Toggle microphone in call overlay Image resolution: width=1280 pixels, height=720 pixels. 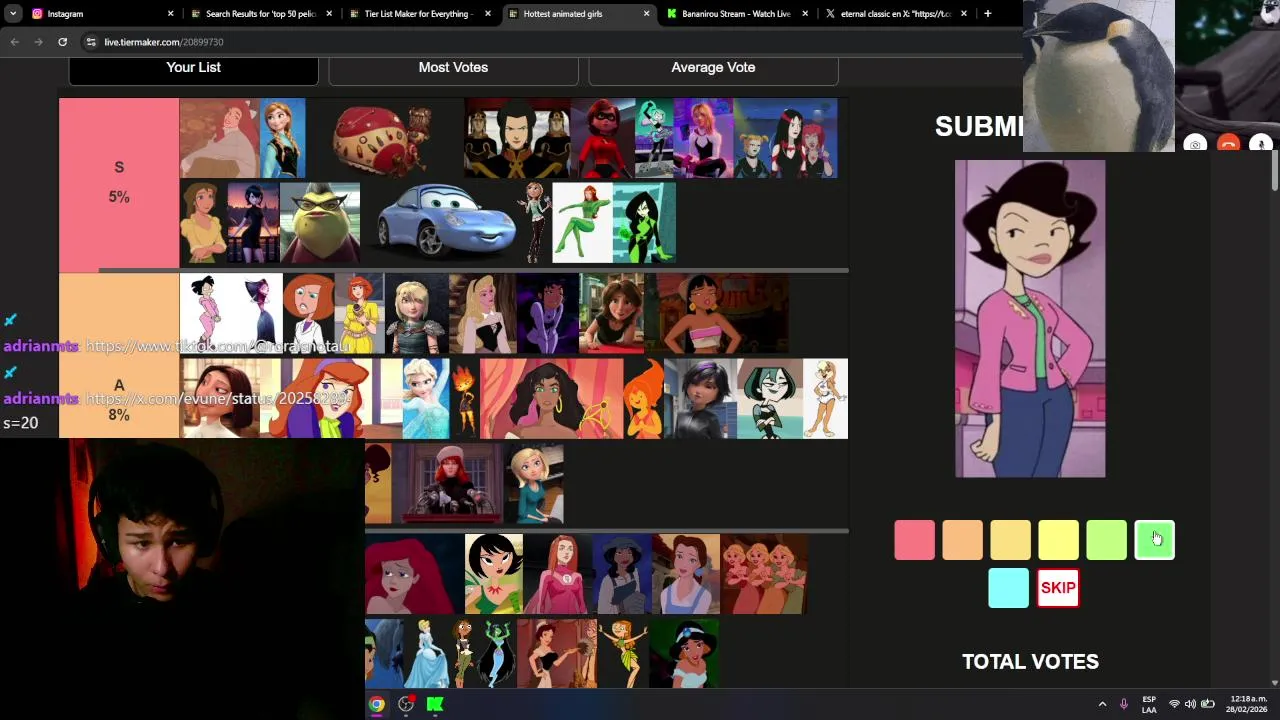[x=1261, y=144]
